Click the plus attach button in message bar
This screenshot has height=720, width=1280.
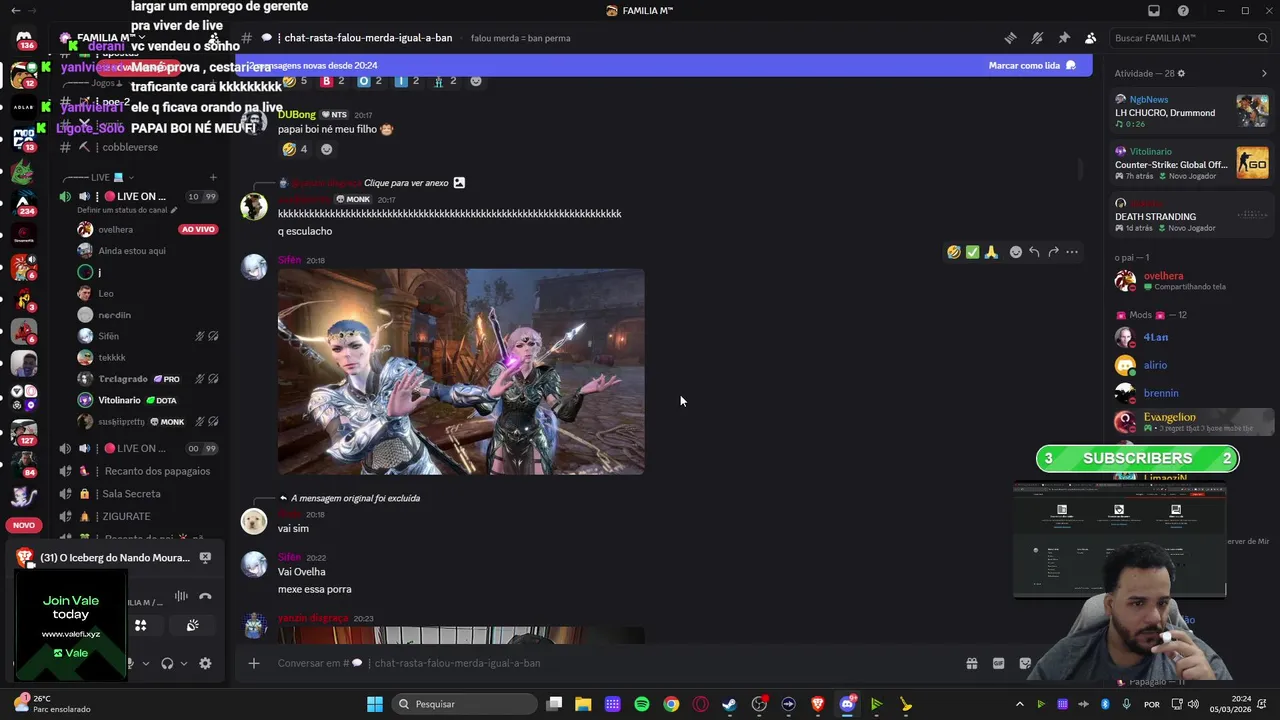(x=254, y=663)
